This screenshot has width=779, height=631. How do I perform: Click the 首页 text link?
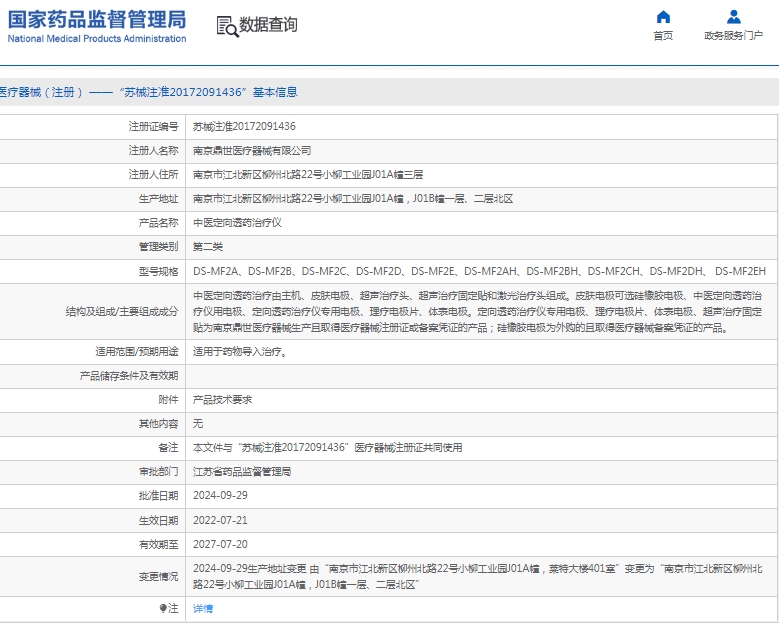tap(663, 36)
